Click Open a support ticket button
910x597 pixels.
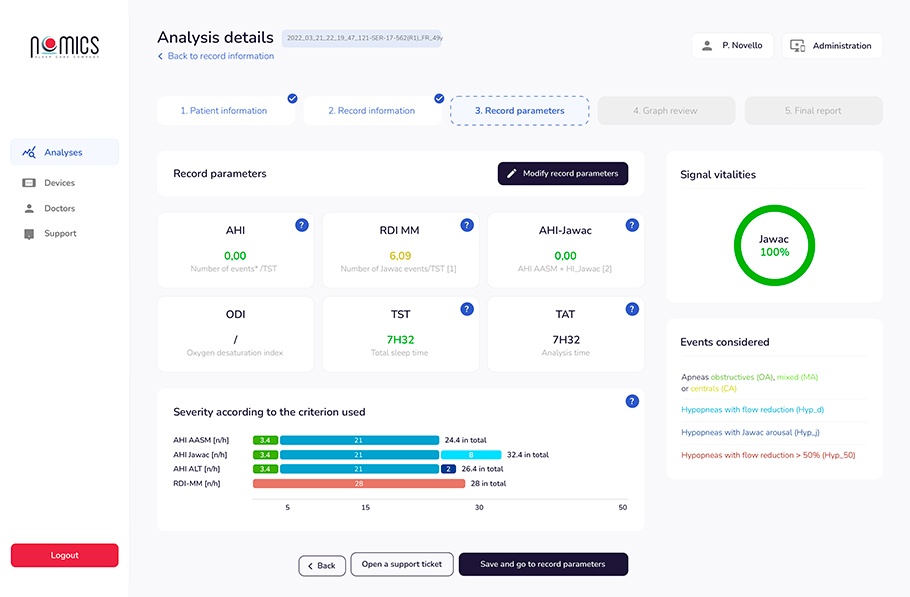click(x=402, y=564)
